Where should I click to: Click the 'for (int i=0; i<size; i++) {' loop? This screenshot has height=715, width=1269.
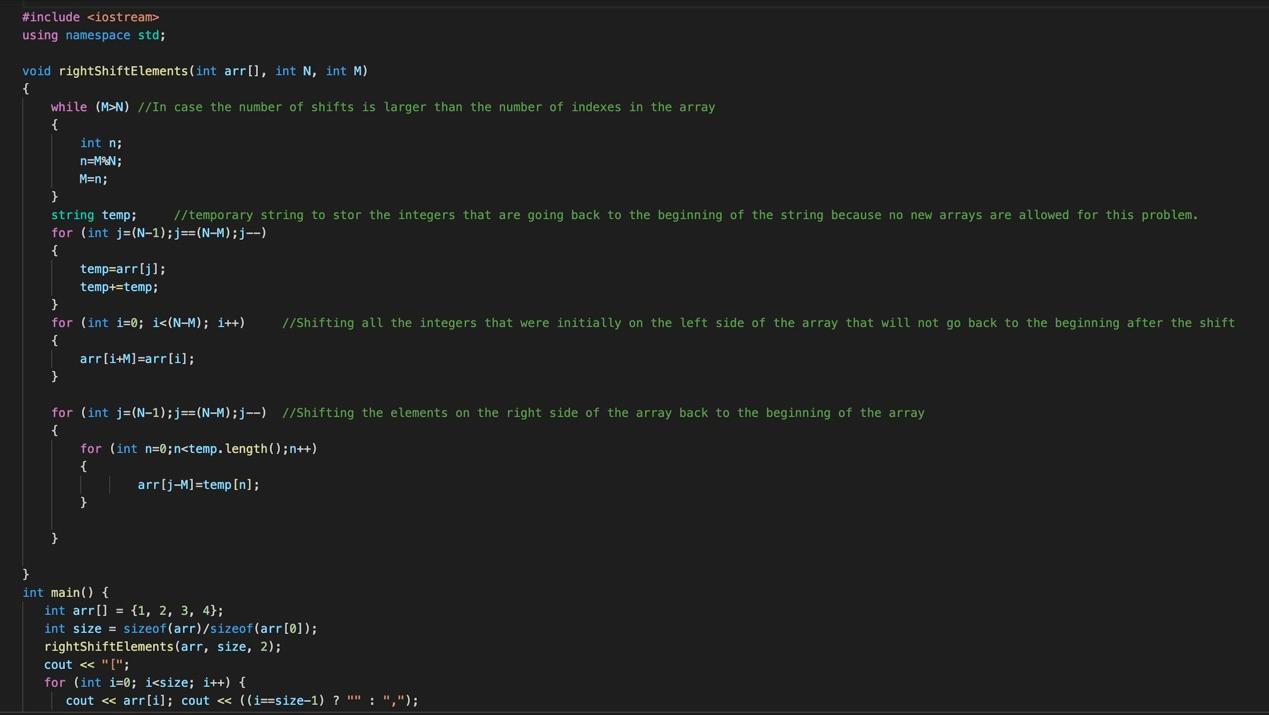pos(145,683)
